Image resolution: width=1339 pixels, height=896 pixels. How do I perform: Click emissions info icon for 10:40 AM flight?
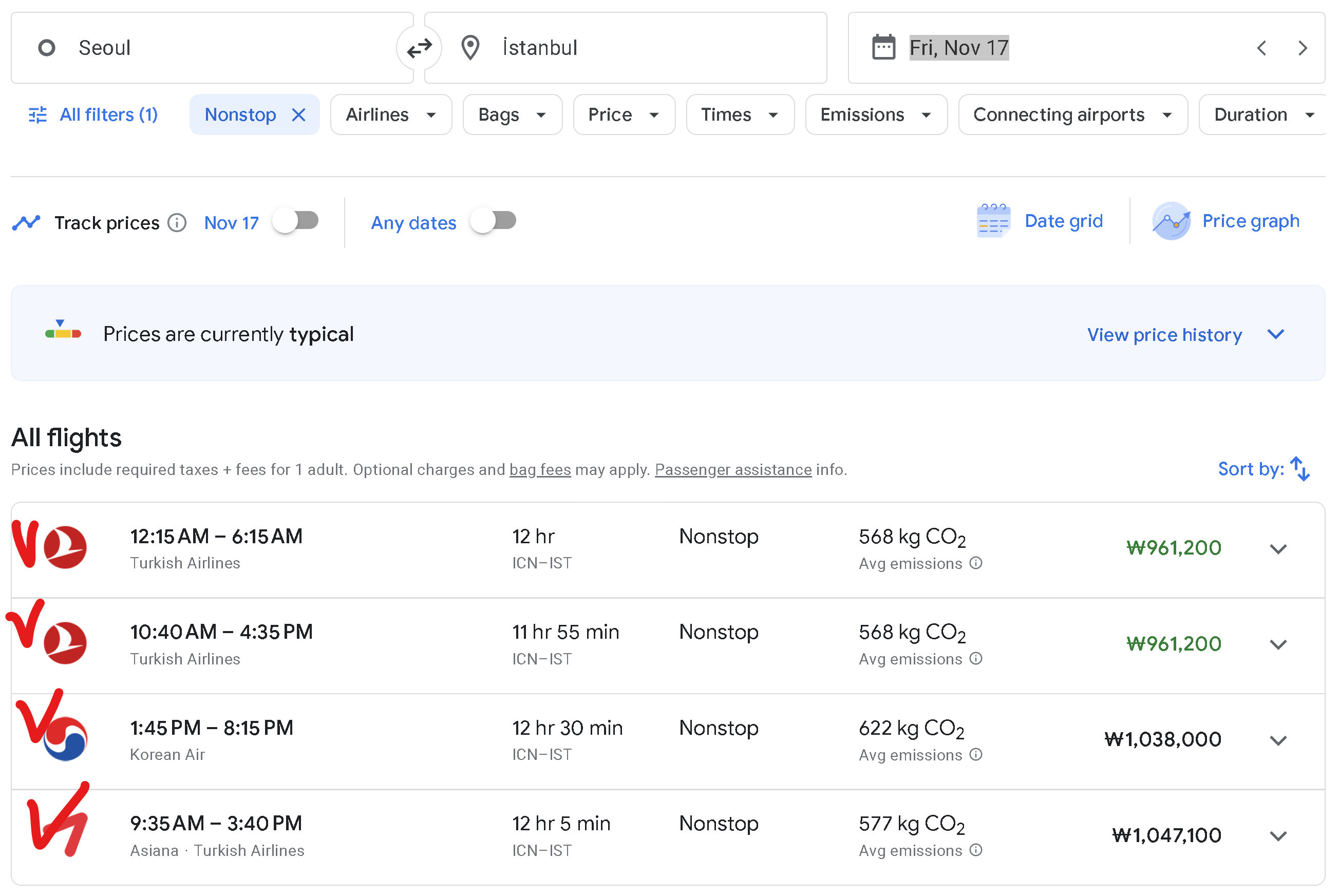pos(976,659)
